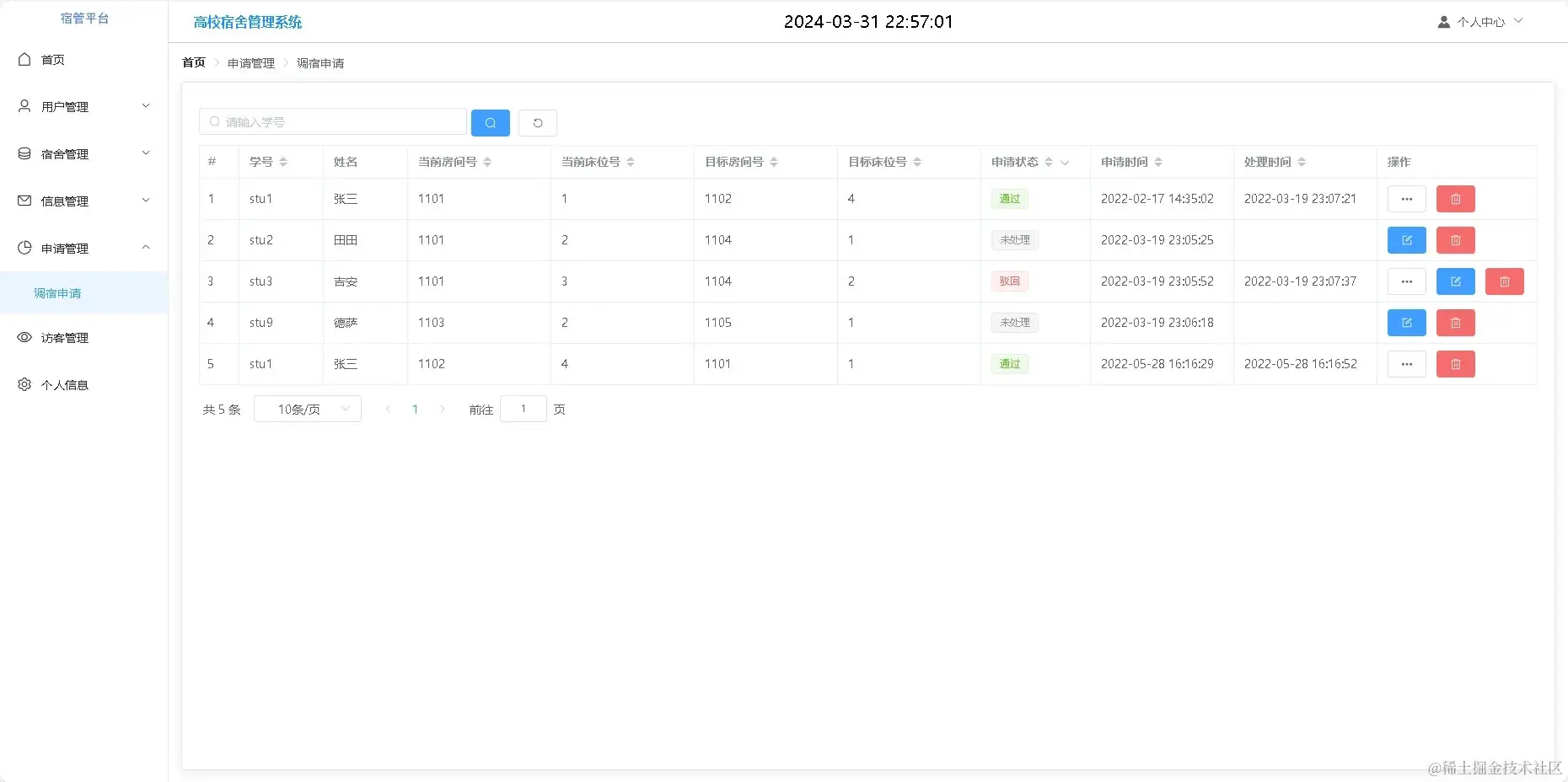This screenshot has height=782, width=1568.
Task: Click the 2022-03-19 23:06:18 timestamp cell
Action: [1157, 323]
